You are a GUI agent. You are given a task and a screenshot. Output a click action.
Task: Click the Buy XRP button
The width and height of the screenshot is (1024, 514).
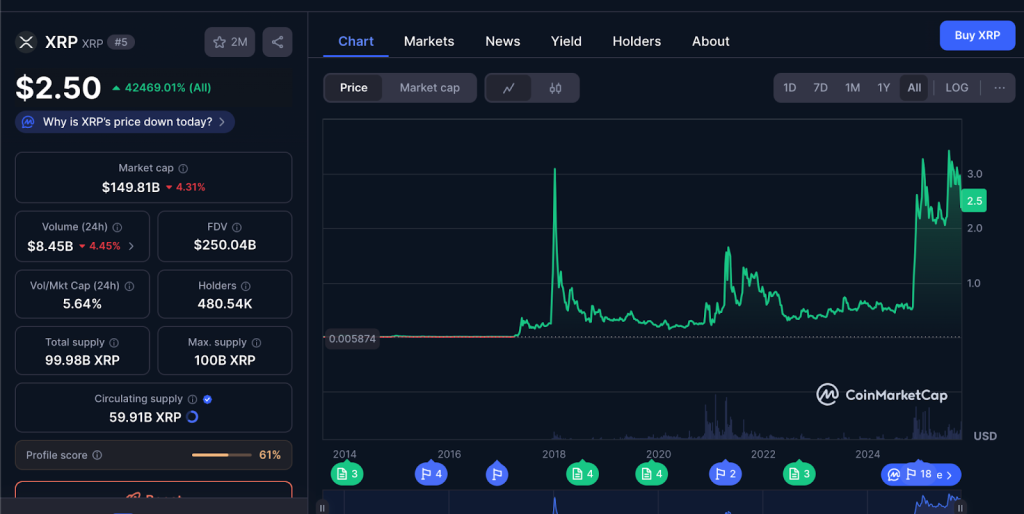(977, 35)
